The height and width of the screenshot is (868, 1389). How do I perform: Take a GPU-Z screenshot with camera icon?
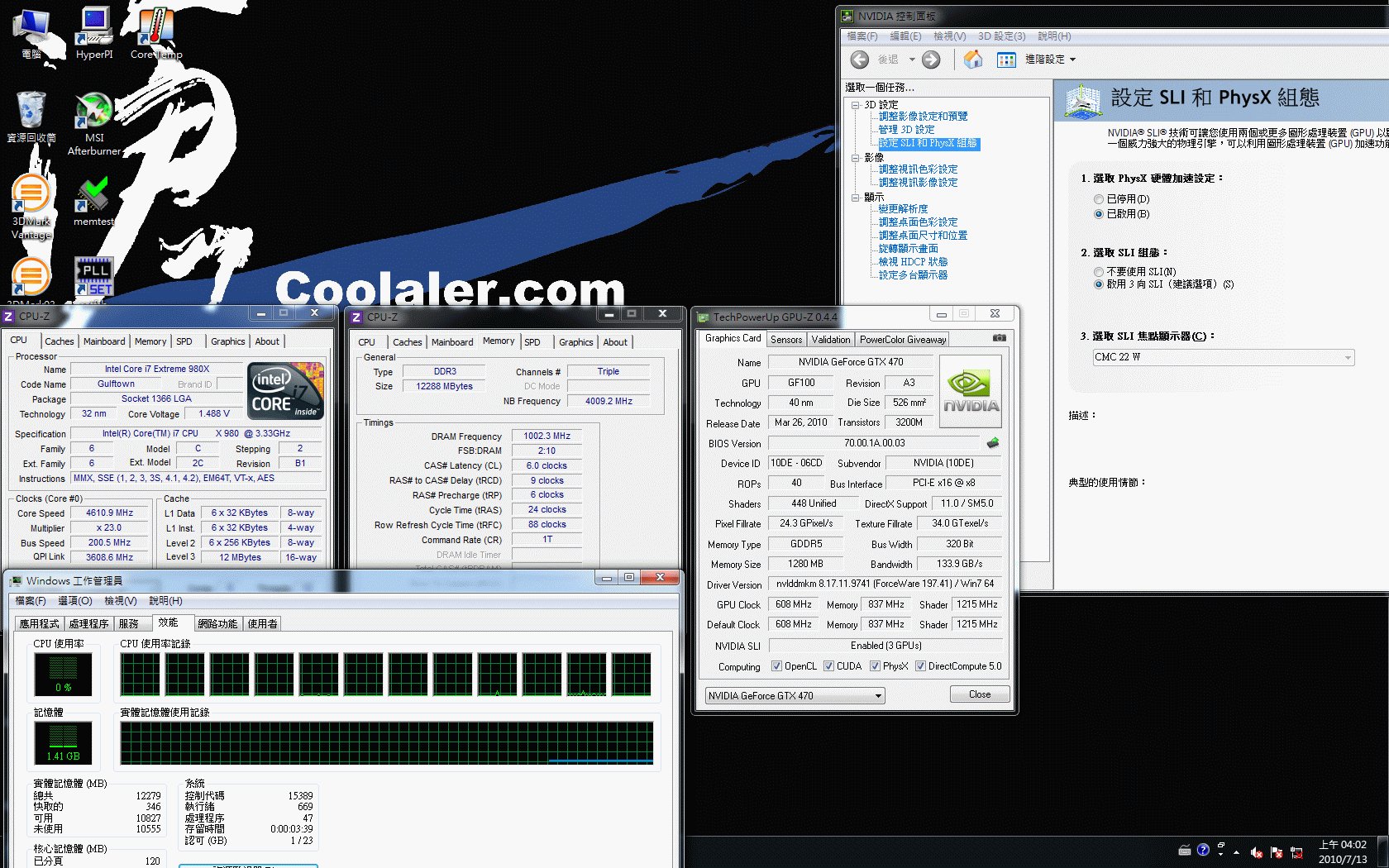(x=1000, y=338)
